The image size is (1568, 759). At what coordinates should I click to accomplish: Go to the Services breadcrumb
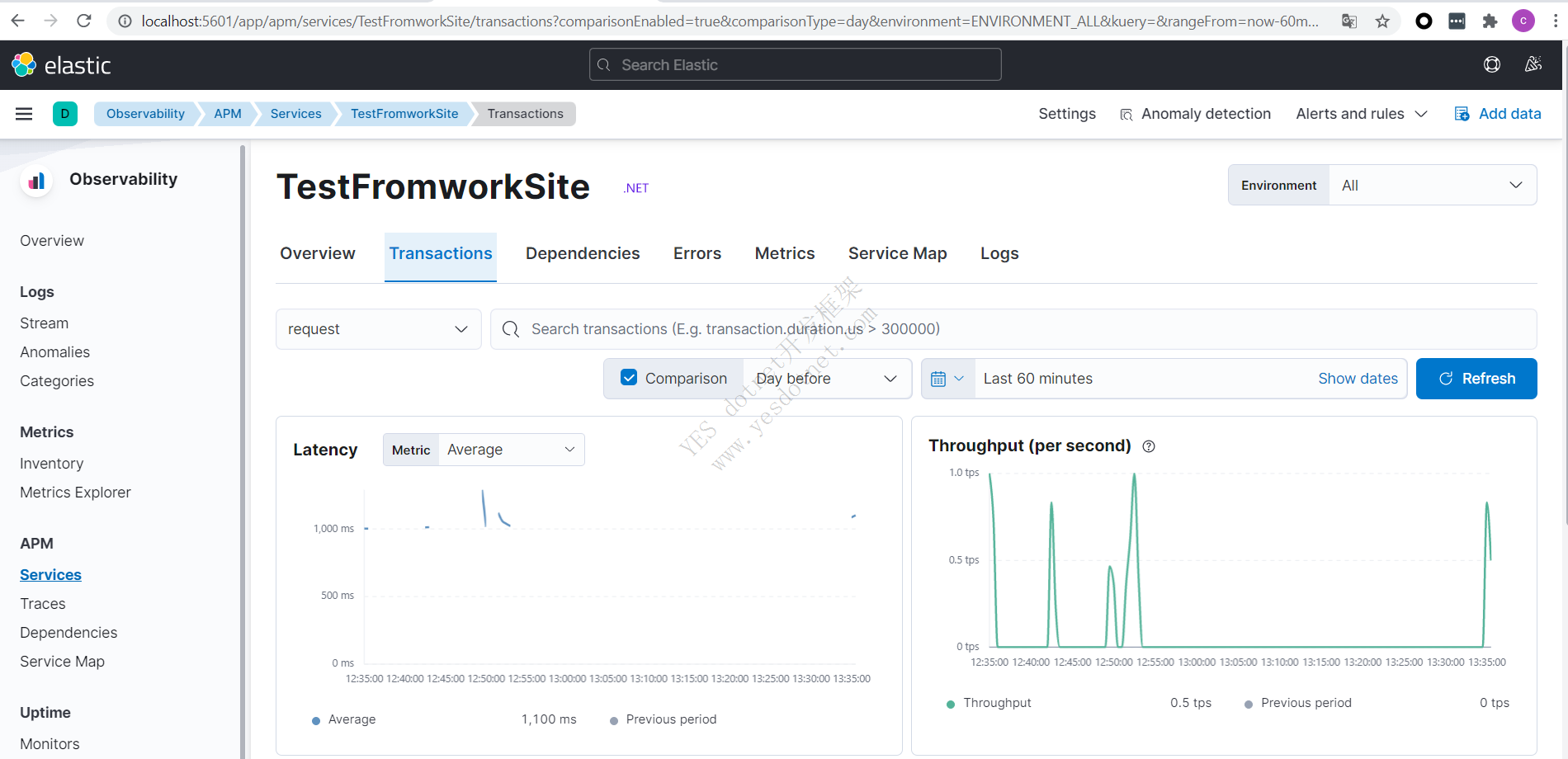pos(295,114)
